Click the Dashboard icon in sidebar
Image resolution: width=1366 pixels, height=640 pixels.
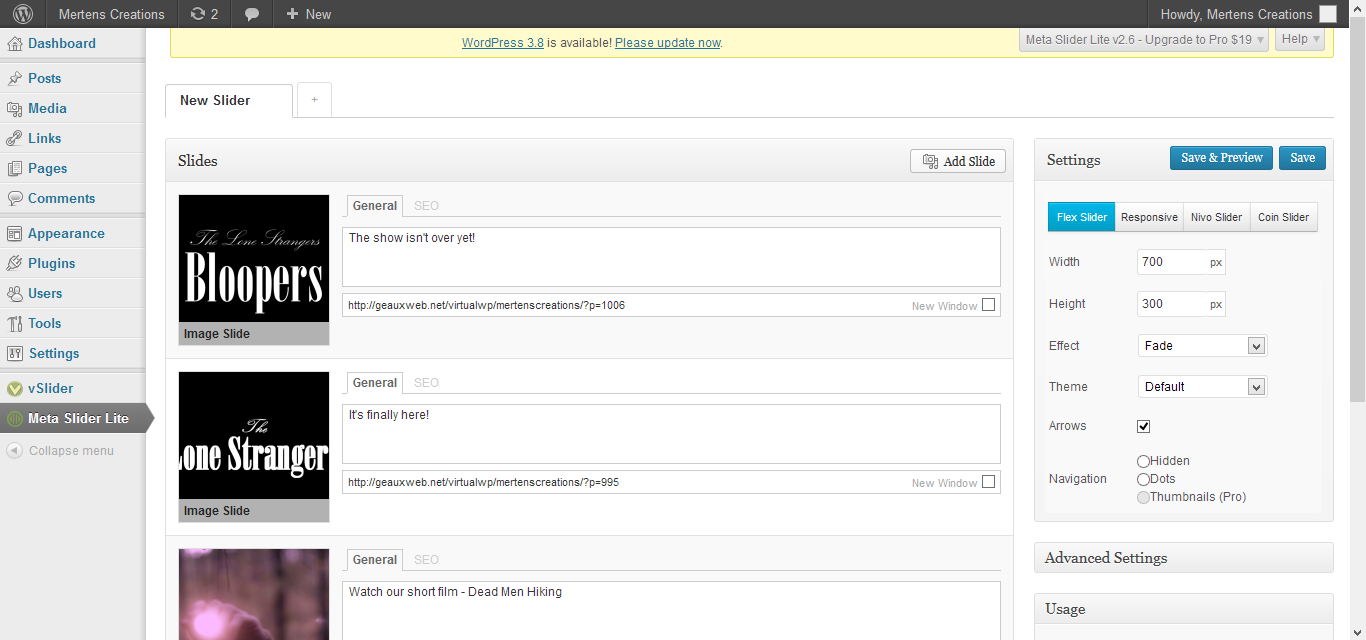[x=14, y=44]
